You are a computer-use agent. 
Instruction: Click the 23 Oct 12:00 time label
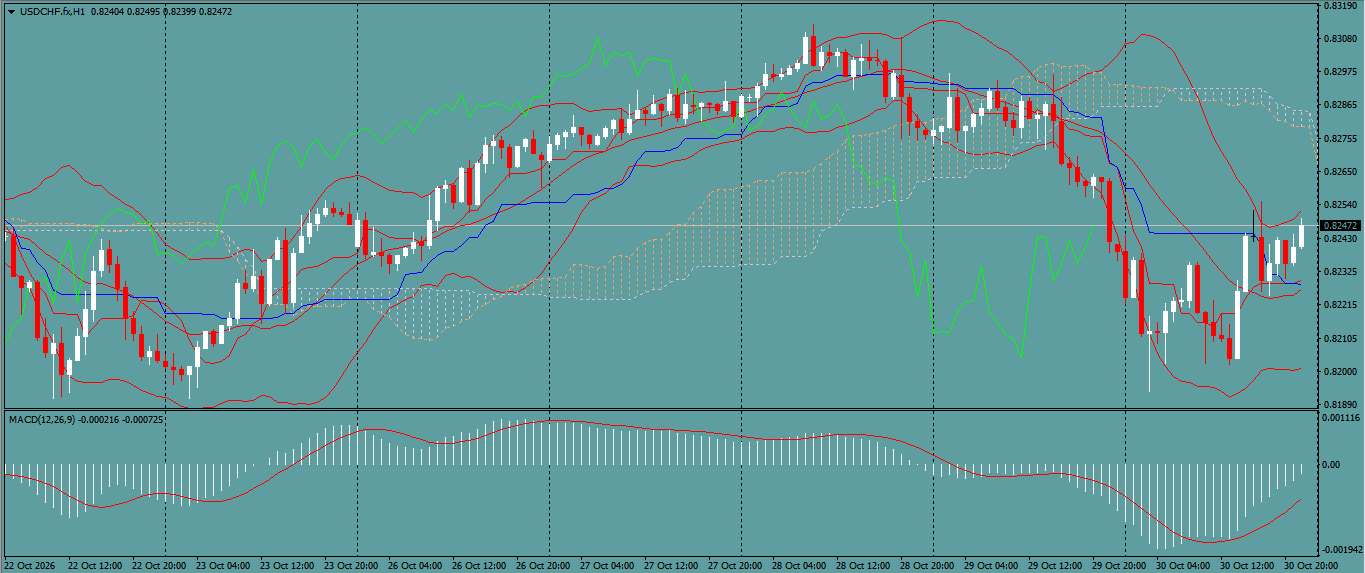click(x=287, y=566)
